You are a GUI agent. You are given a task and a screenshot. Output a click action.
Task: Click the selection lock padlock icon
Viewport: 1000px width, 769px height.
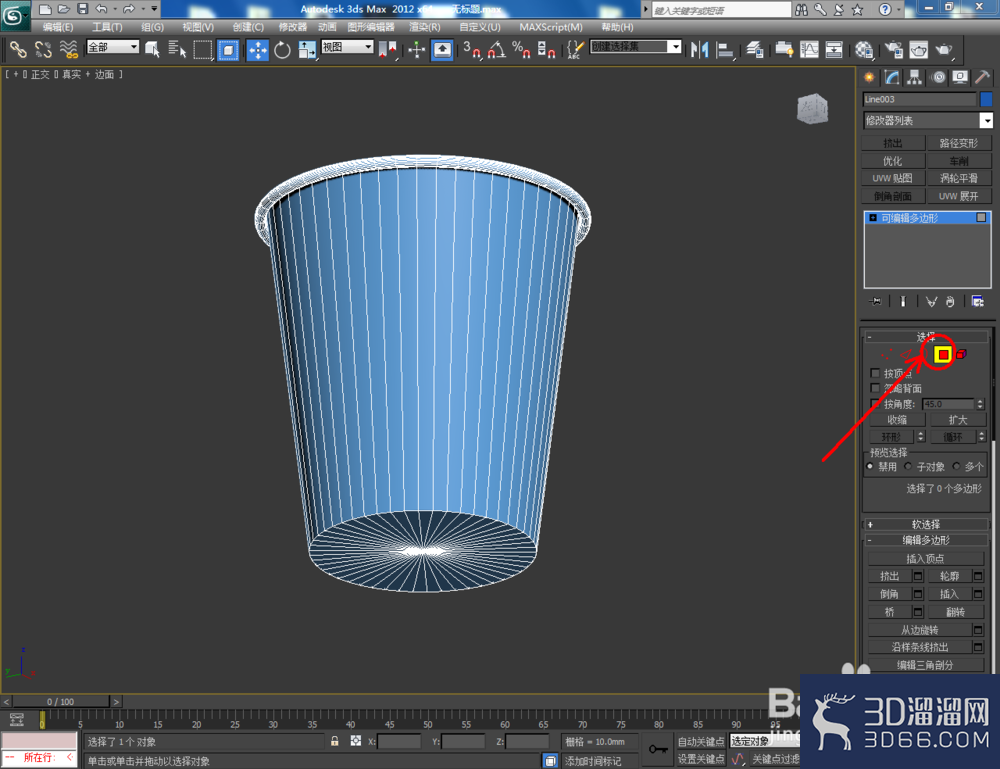tap(334, 741)
